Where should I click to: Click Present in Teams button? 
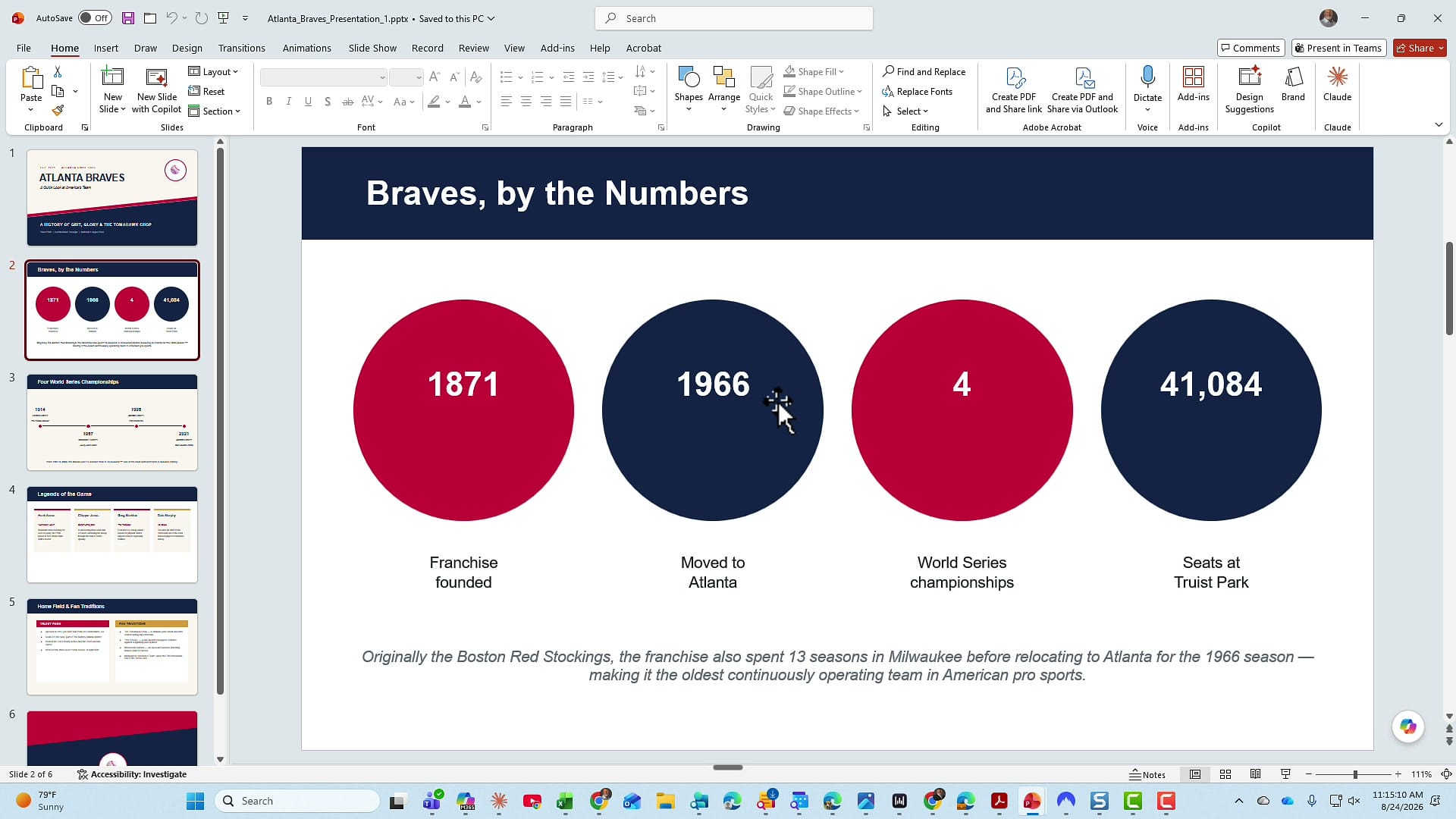click(x=1338, y=48)
